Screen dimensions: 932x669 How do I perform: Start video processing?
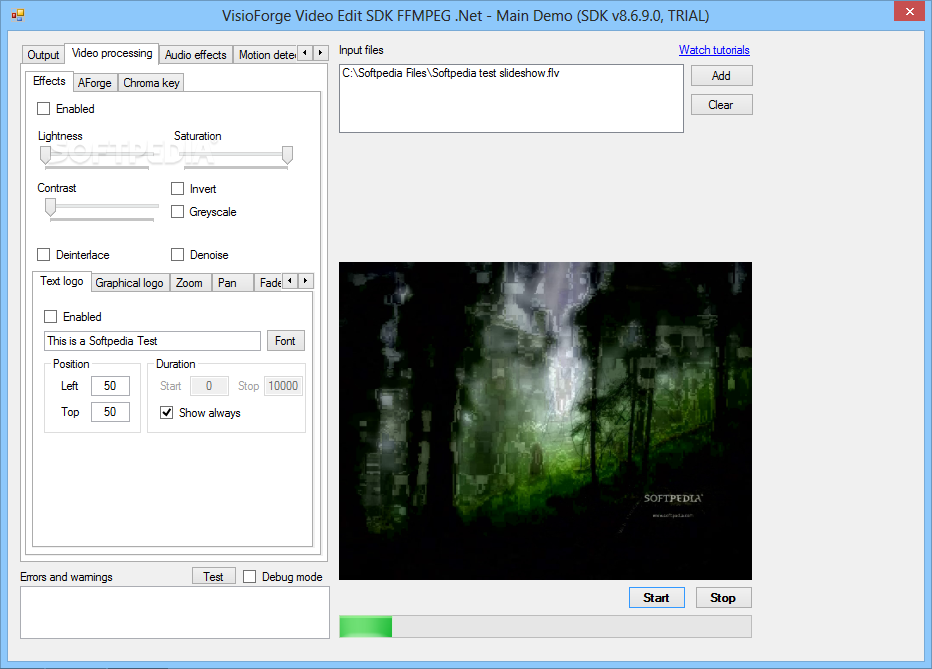[x=656, y=598]
